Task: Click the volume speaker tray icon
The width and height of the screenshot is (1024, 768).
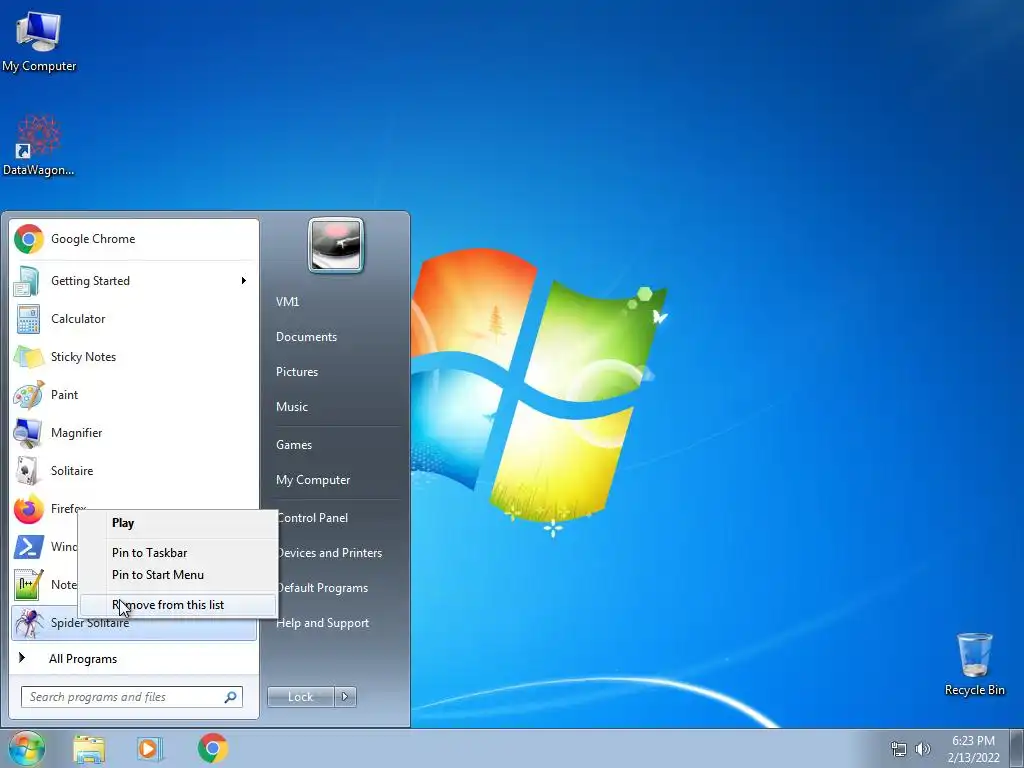Action: pyautogui.click(x=923, y=749)
